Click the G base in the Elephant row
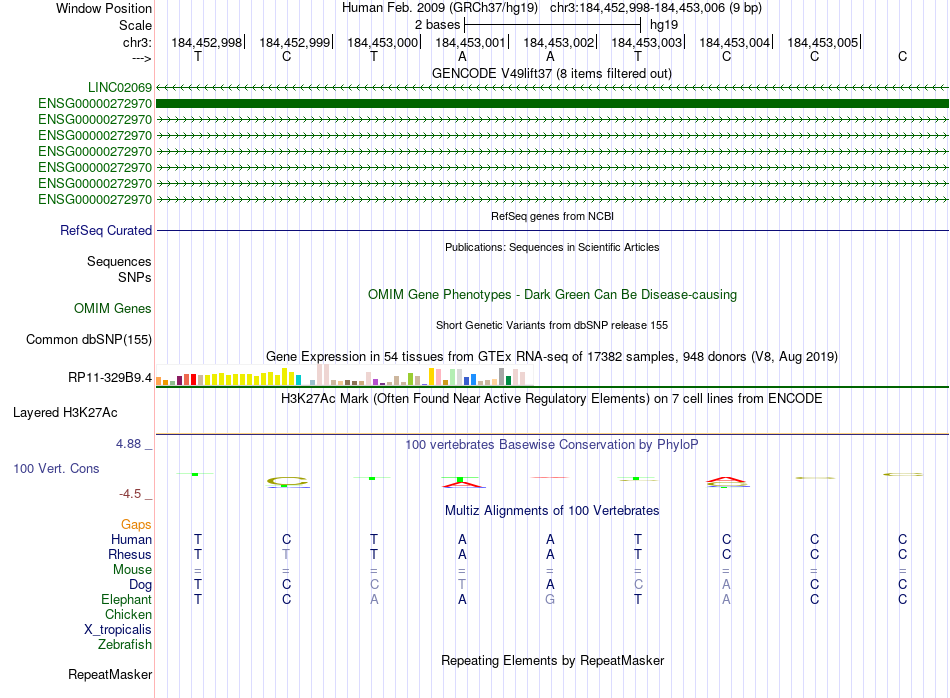 (550, 599)
